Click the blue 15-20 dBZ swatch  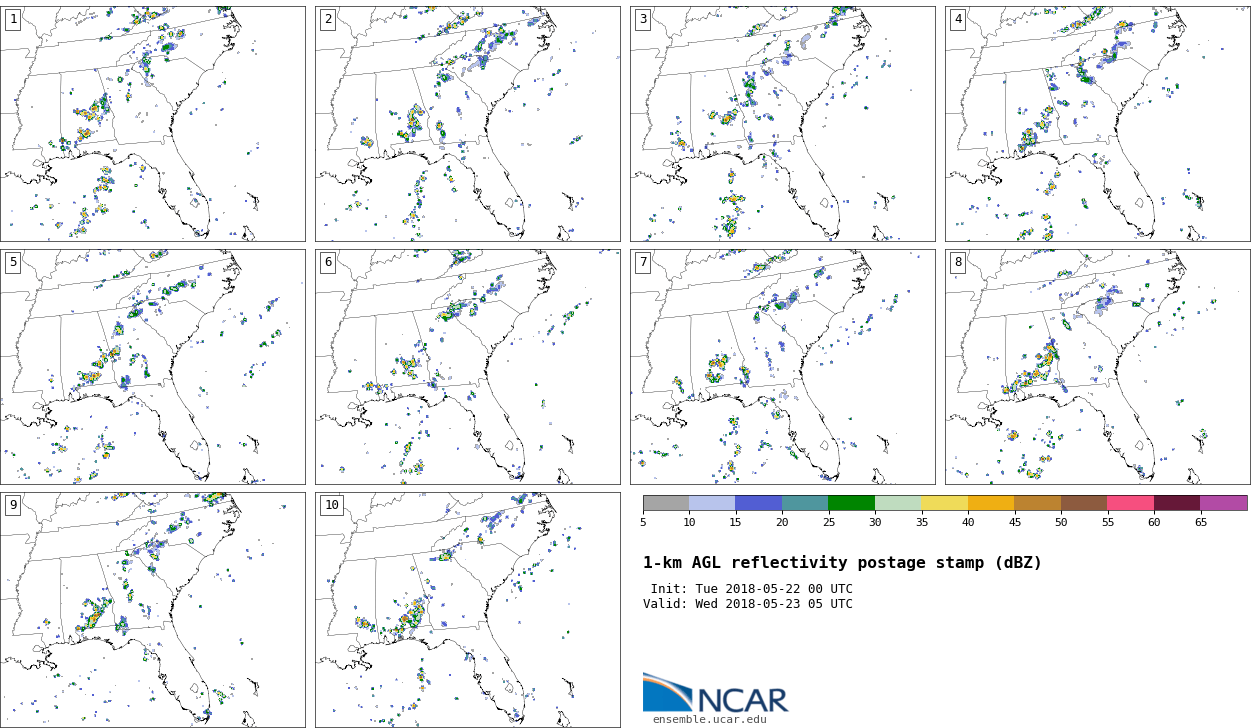pyautogui.click(x=759, y=503)
